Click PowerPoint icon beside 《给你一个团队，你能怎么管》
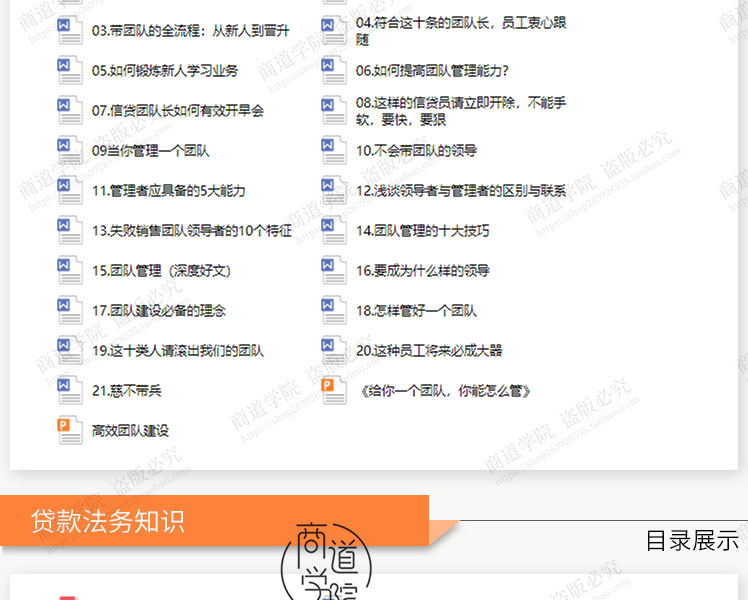748x600 pixels. 334,390
